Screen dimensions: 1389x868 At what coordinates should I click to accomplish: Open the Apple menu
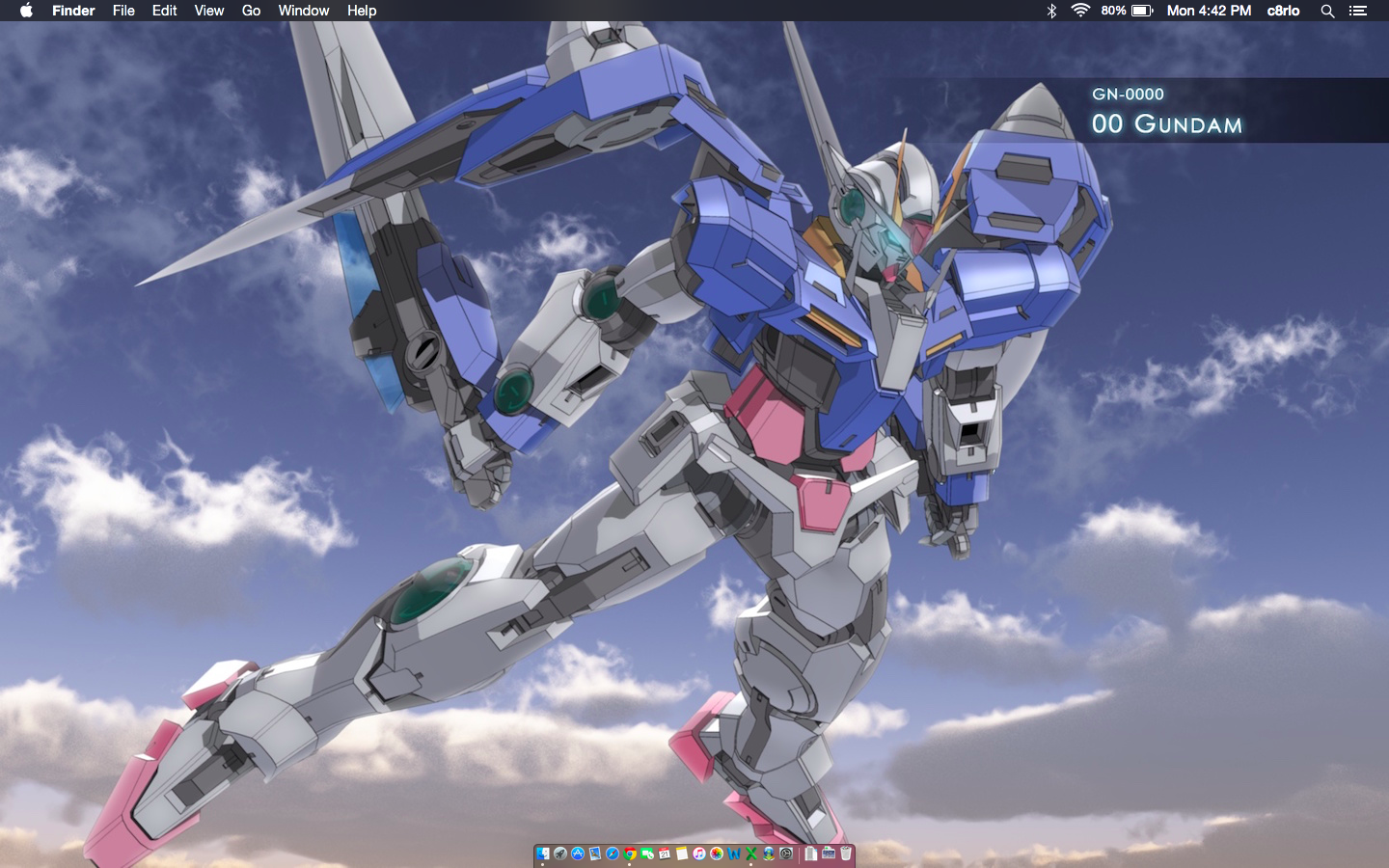tap(26, 11)
